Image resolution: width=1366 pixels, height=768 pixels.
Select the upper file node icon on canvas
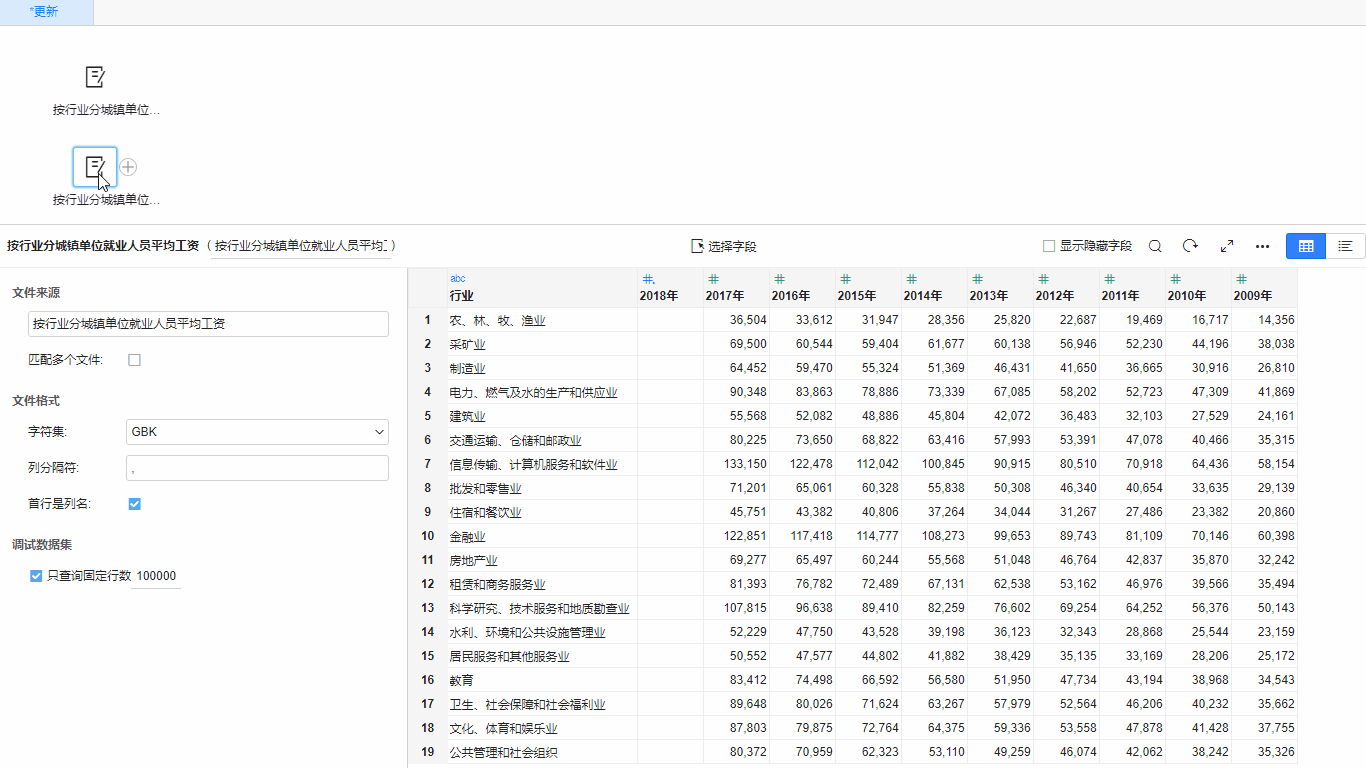coord(95,77)
